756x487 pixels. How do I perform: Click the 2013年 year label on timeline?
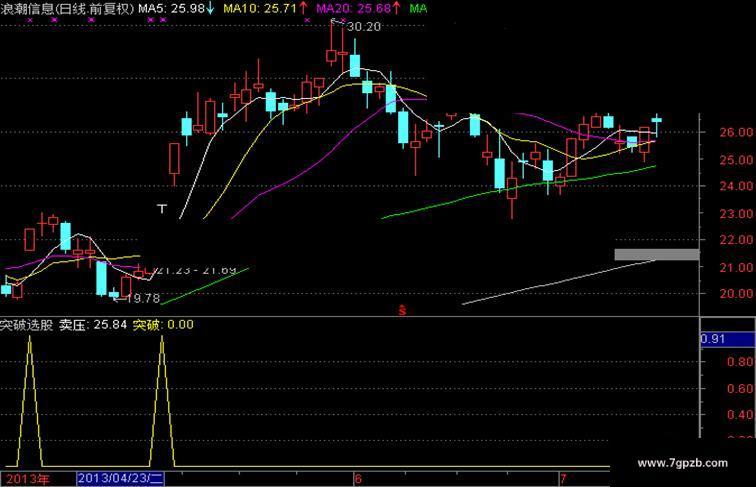(27, 479)
